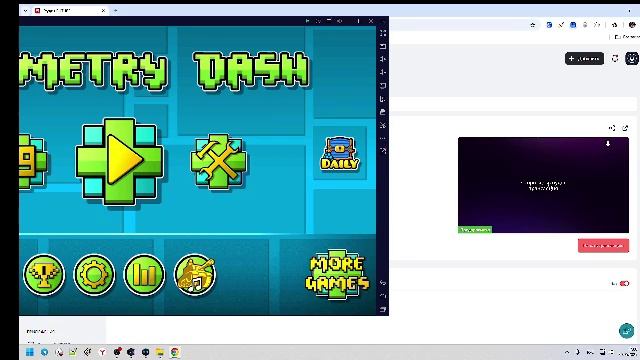Open the game settings gear button
Image resolution: width=640 pixels, height=360 pixels.
click(94, 274)
